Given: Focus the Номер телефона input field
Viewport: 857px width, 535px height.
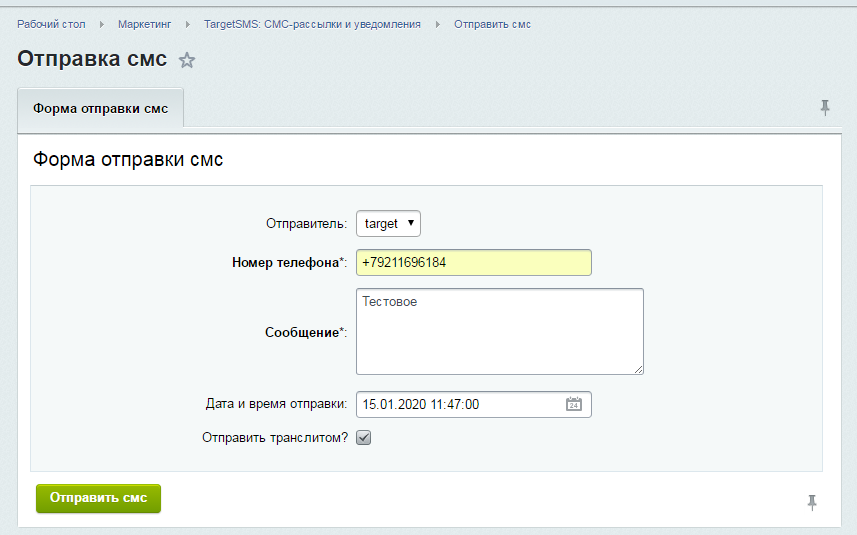Looking at the screenshot, I should coord(474,262).
